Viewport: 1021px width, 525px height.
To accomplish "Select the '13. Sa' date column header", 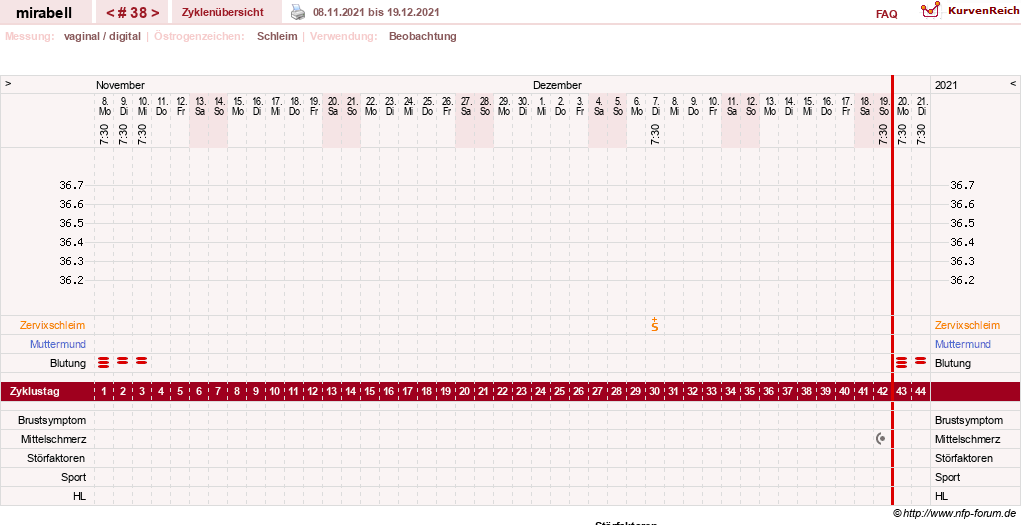I will [200, 106].
